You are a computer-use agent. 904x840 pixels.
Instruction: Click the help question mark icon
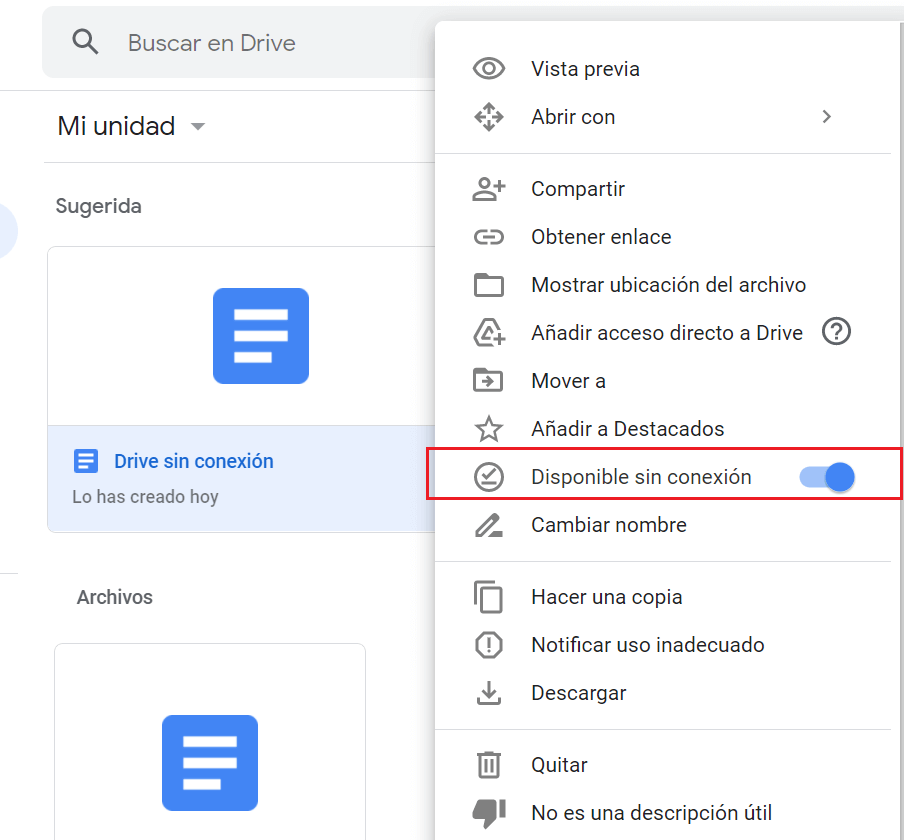click(836, 332)
